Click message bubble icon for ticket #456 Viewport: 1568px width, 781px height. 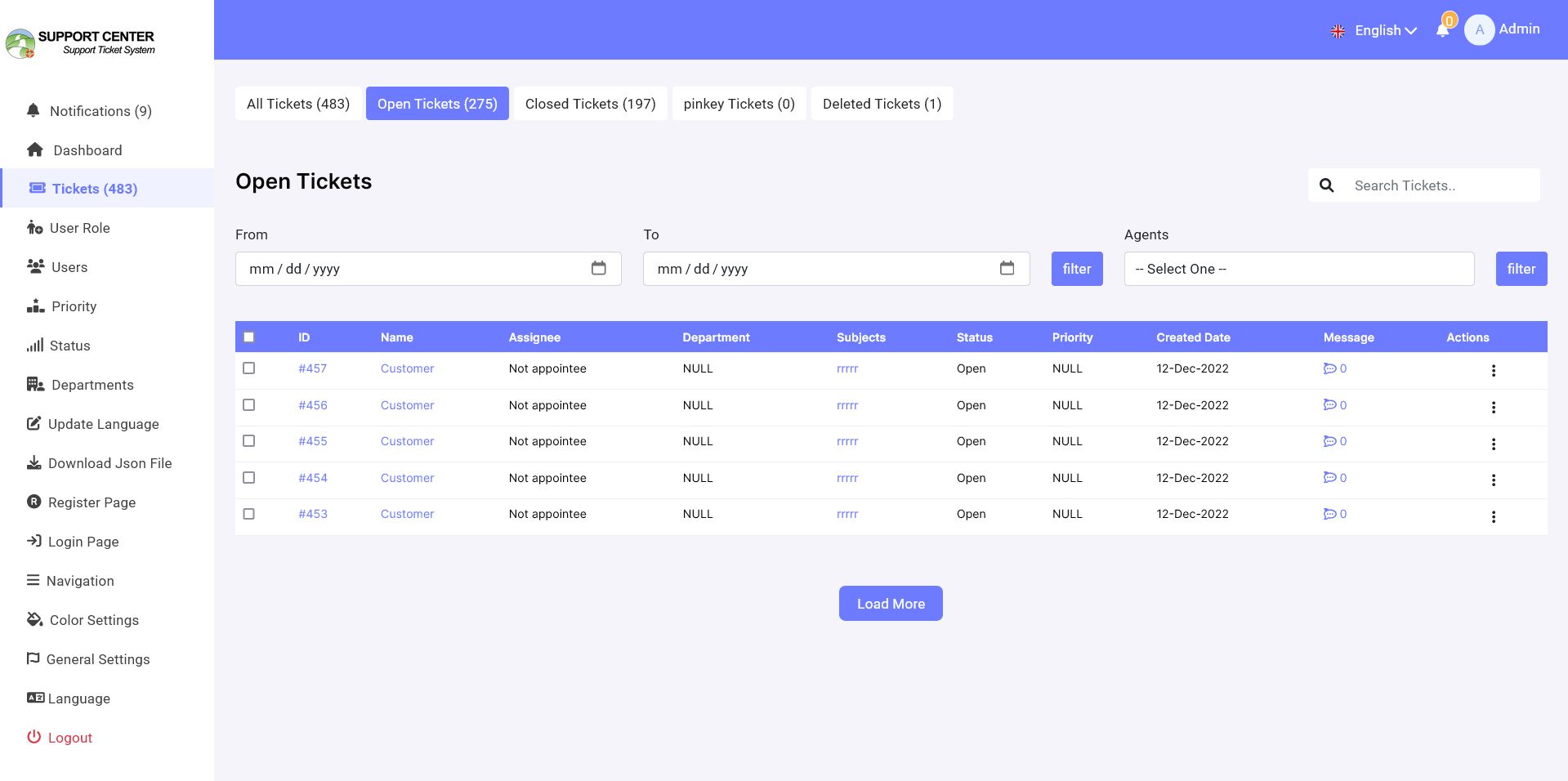click(x=1329, y=405)
